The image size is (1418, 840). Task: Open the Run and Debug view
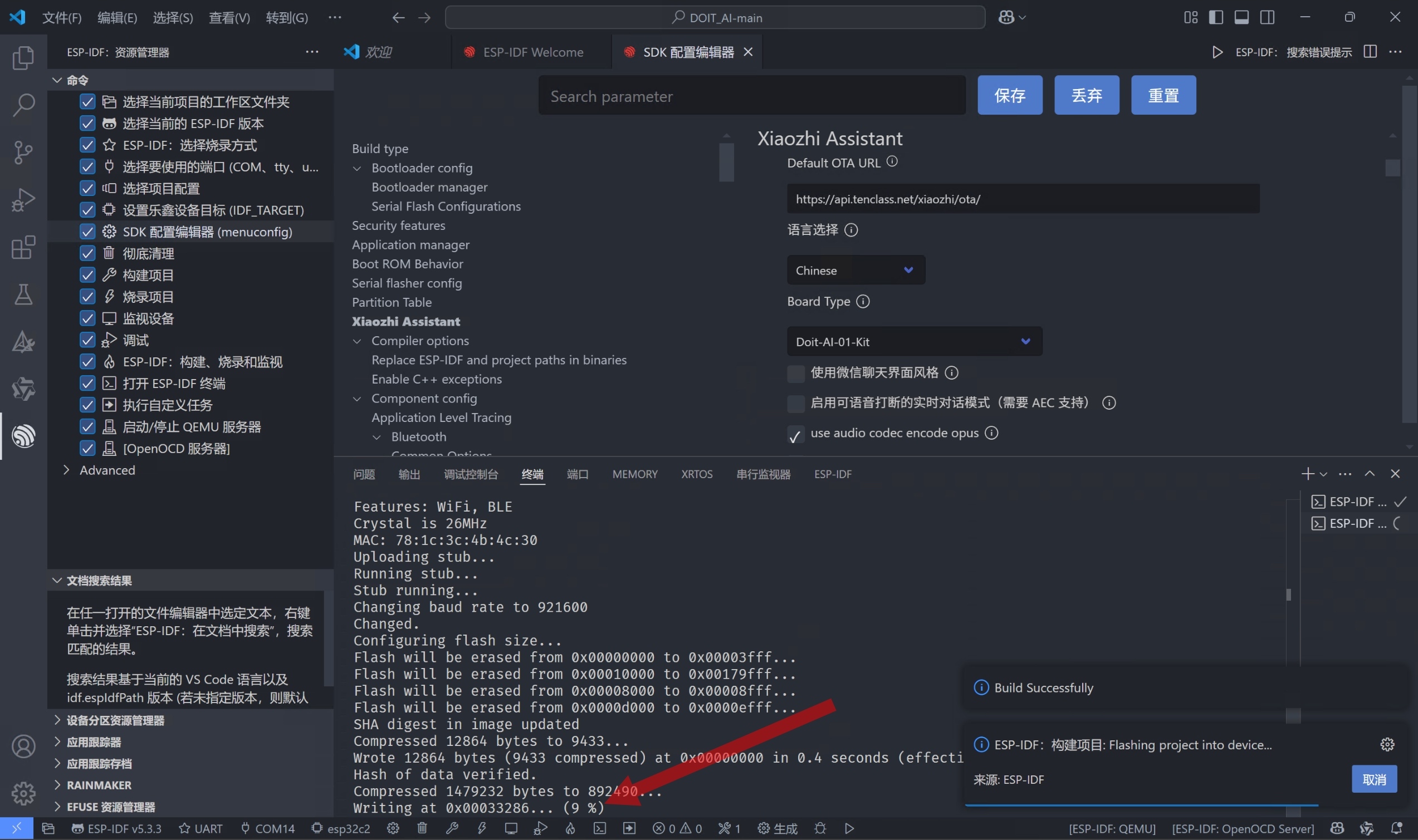click(23, 200)
